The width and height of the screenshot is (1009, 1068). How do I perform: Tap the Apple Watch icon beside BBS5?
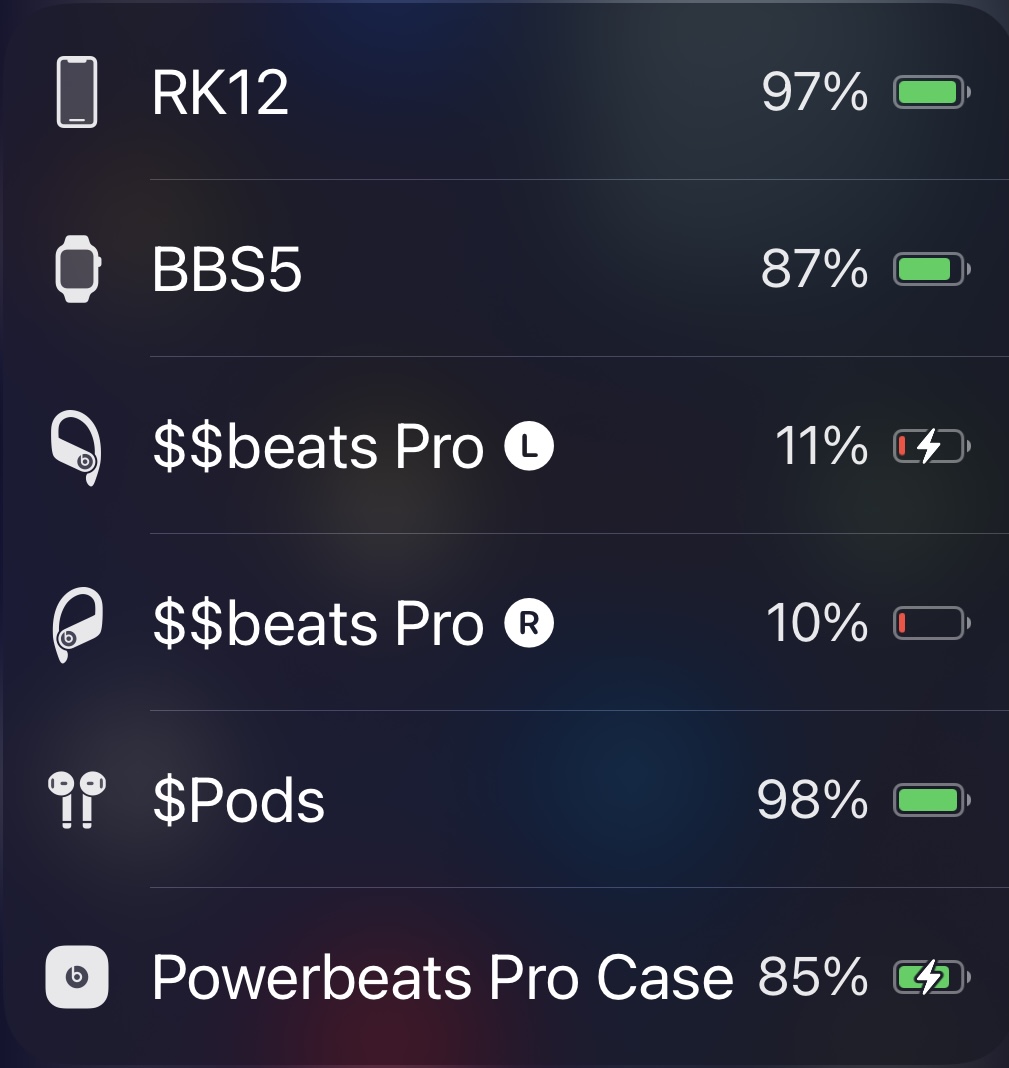tap(78, 269)
